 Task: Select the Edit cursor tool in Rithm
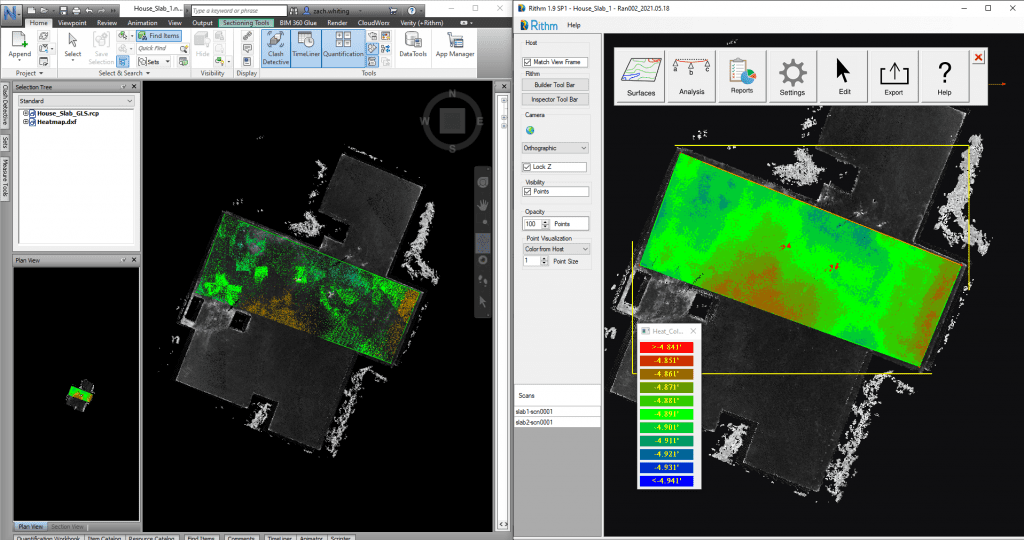click(x=844, y=76)
